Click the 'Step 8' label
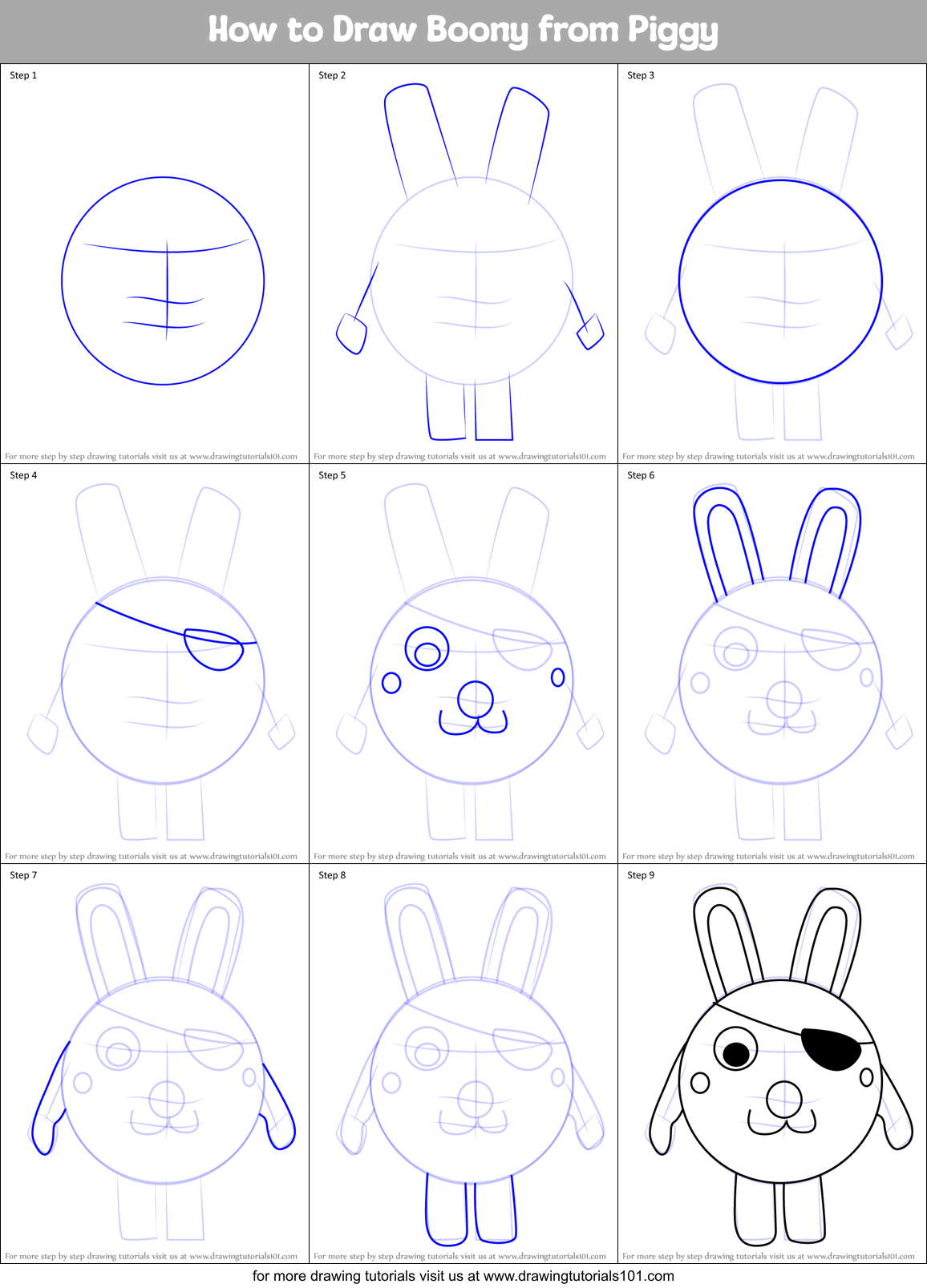The image size is (927, 1288). pos(332,875)
